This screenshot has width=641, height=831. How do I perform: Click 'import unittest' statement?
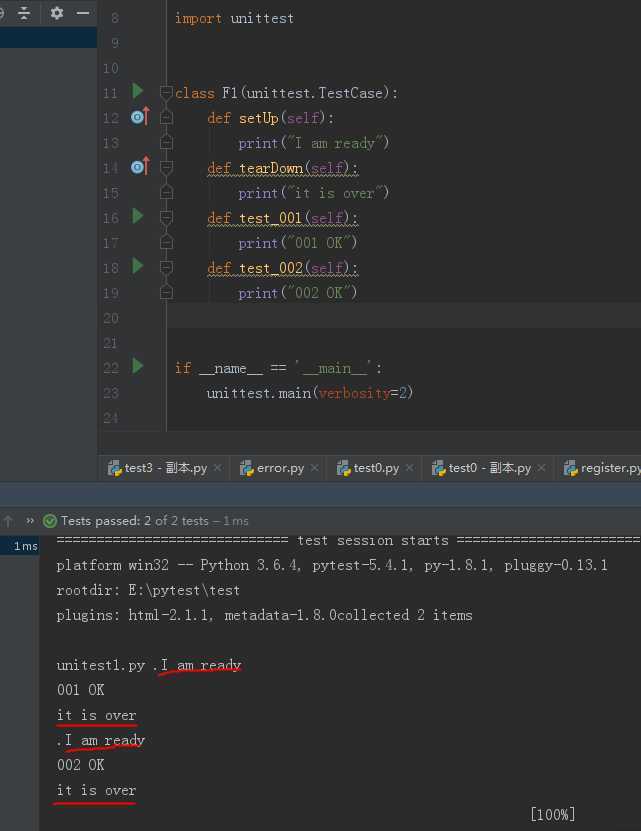234,19
